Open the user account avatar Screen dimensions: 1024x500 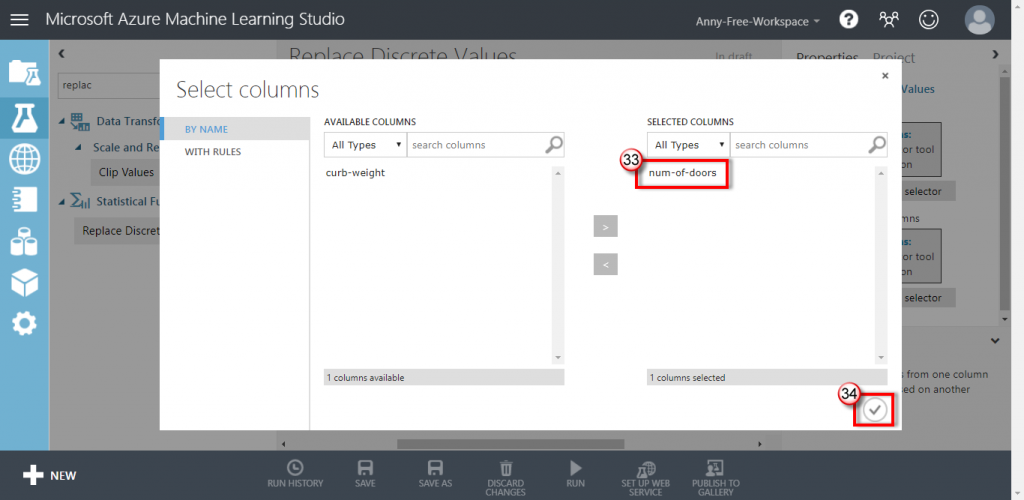click(x=980, y=20)
